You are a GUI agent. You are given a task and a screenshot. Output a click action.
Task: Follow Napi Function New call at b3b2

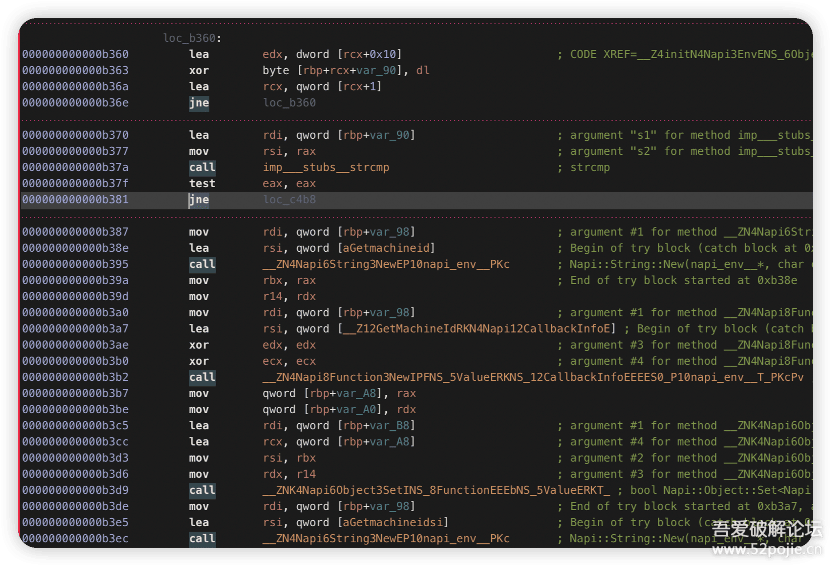coord(533,377)
